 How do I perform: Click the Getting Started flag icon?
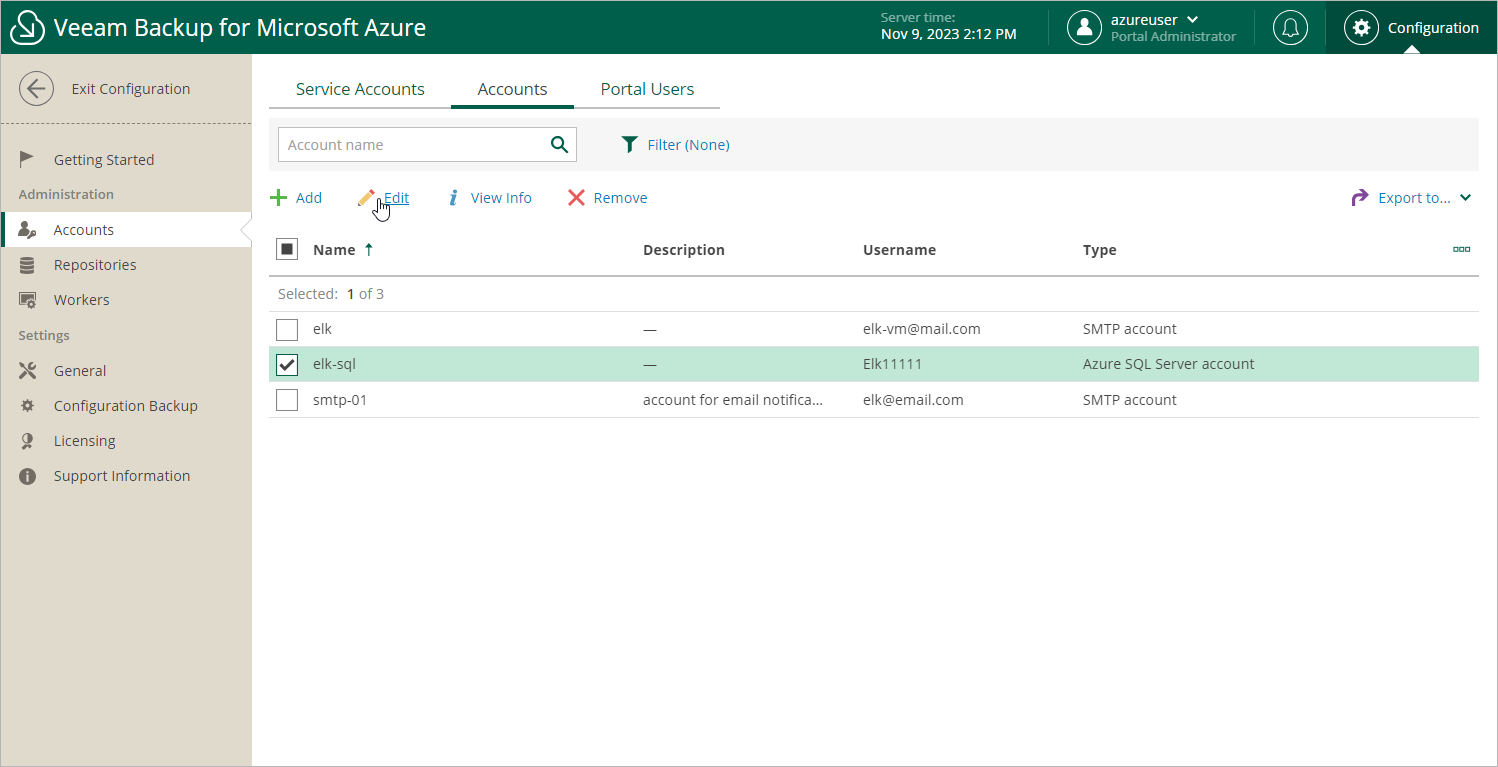(x=28, y=159)
